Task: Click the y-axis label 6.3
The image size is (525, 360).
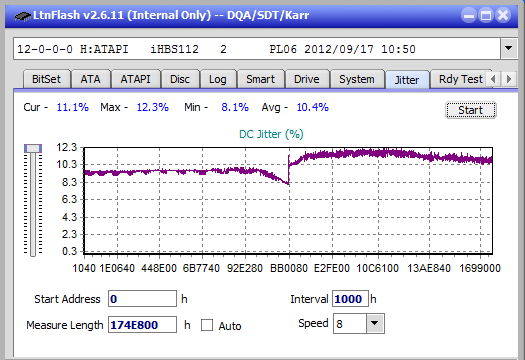Action: (x=69, y=199)
